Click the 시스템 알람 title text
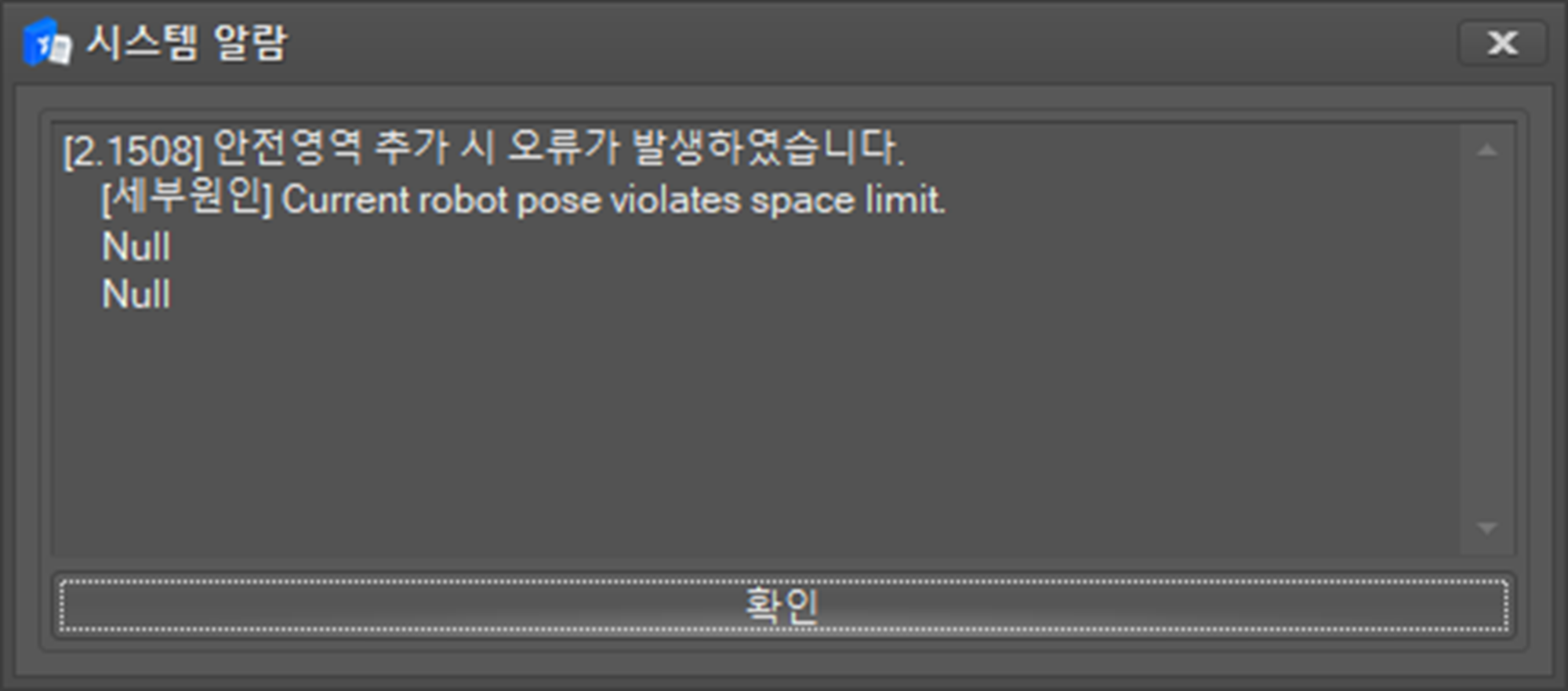 click(x=187, y=42)
